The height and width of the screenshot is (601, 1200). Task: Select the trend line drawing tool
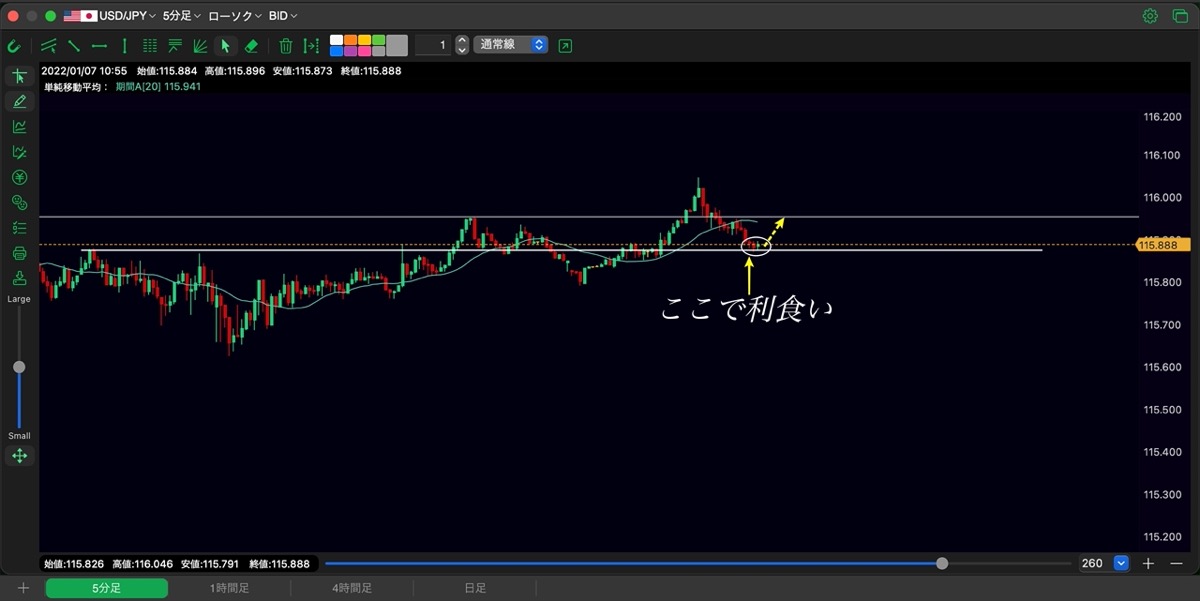pyautogui.click(x=74, y=45)
